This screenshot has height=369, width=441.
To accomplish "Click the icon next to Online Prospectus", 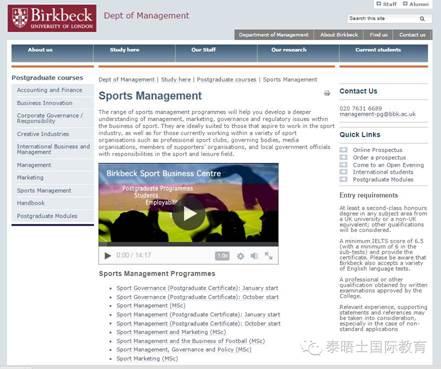I will 343,150.
